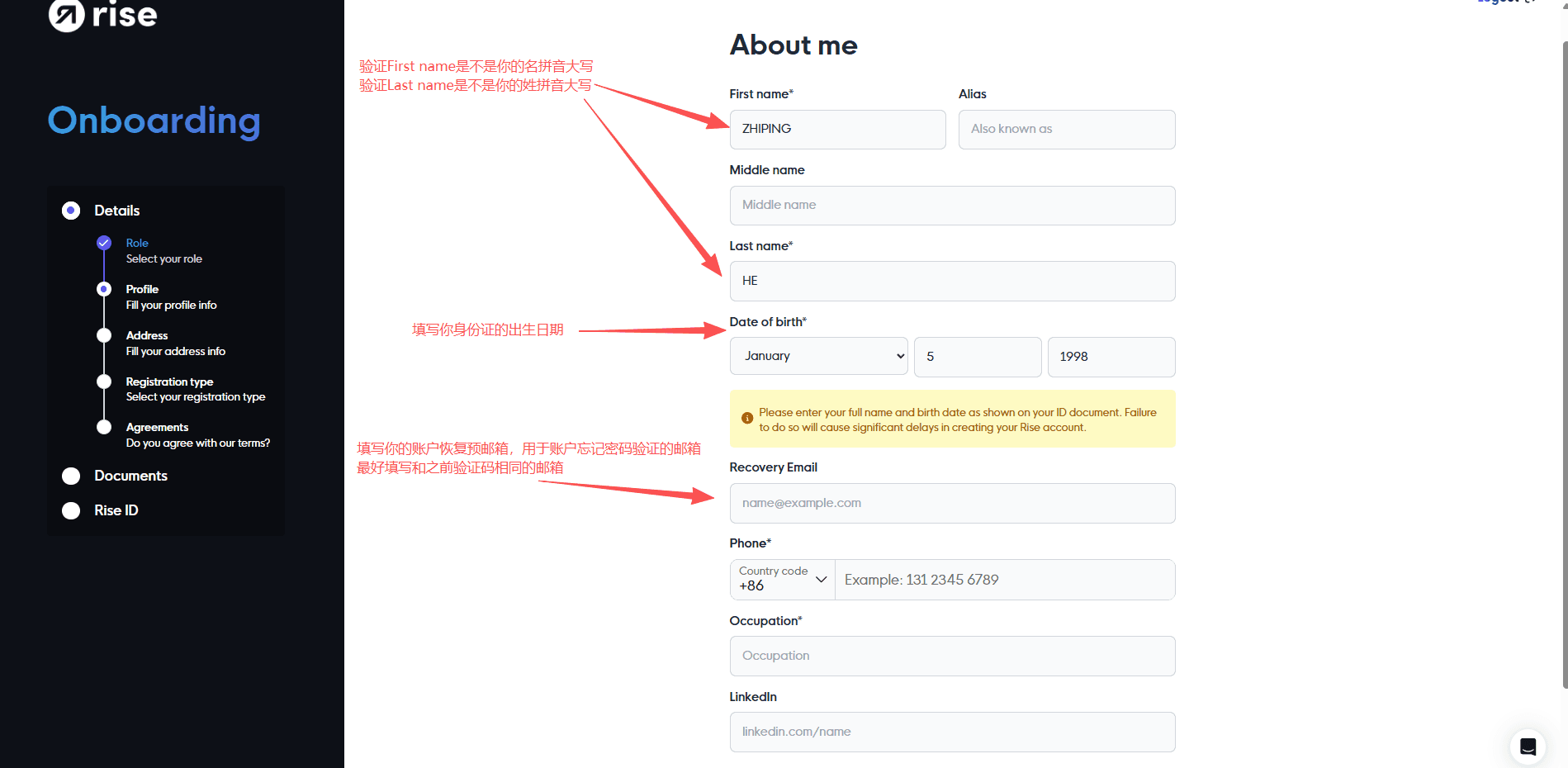The image size is (1568, 768).
Task: Click the 'About me' heading
Action: point(793,45)
